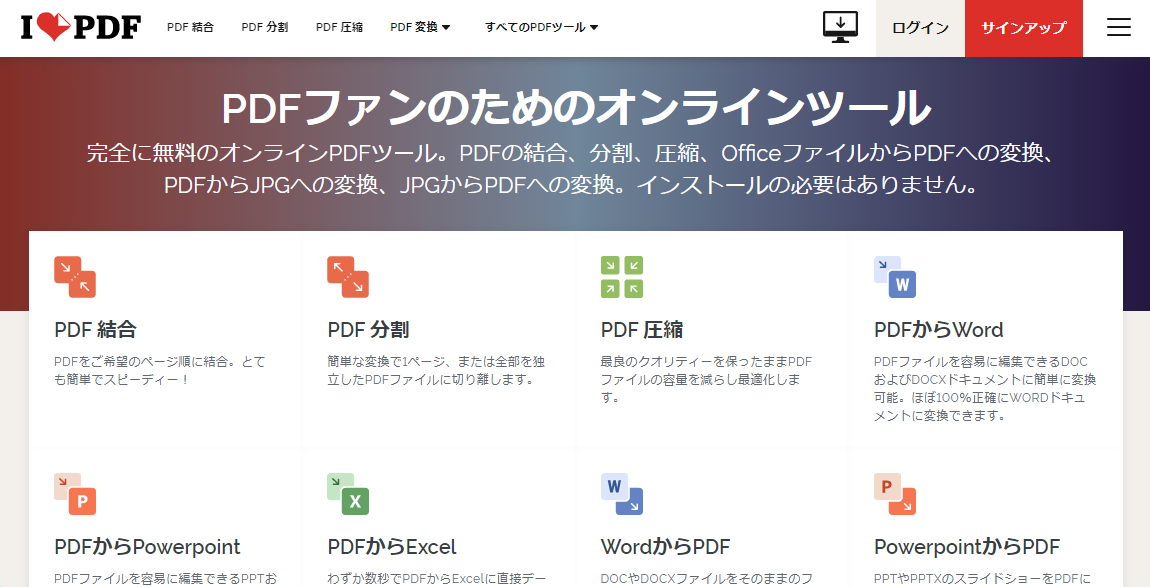Open the desktop app download icon
This screenshot has height=587, width=1150.
click(x=840, y=27)
